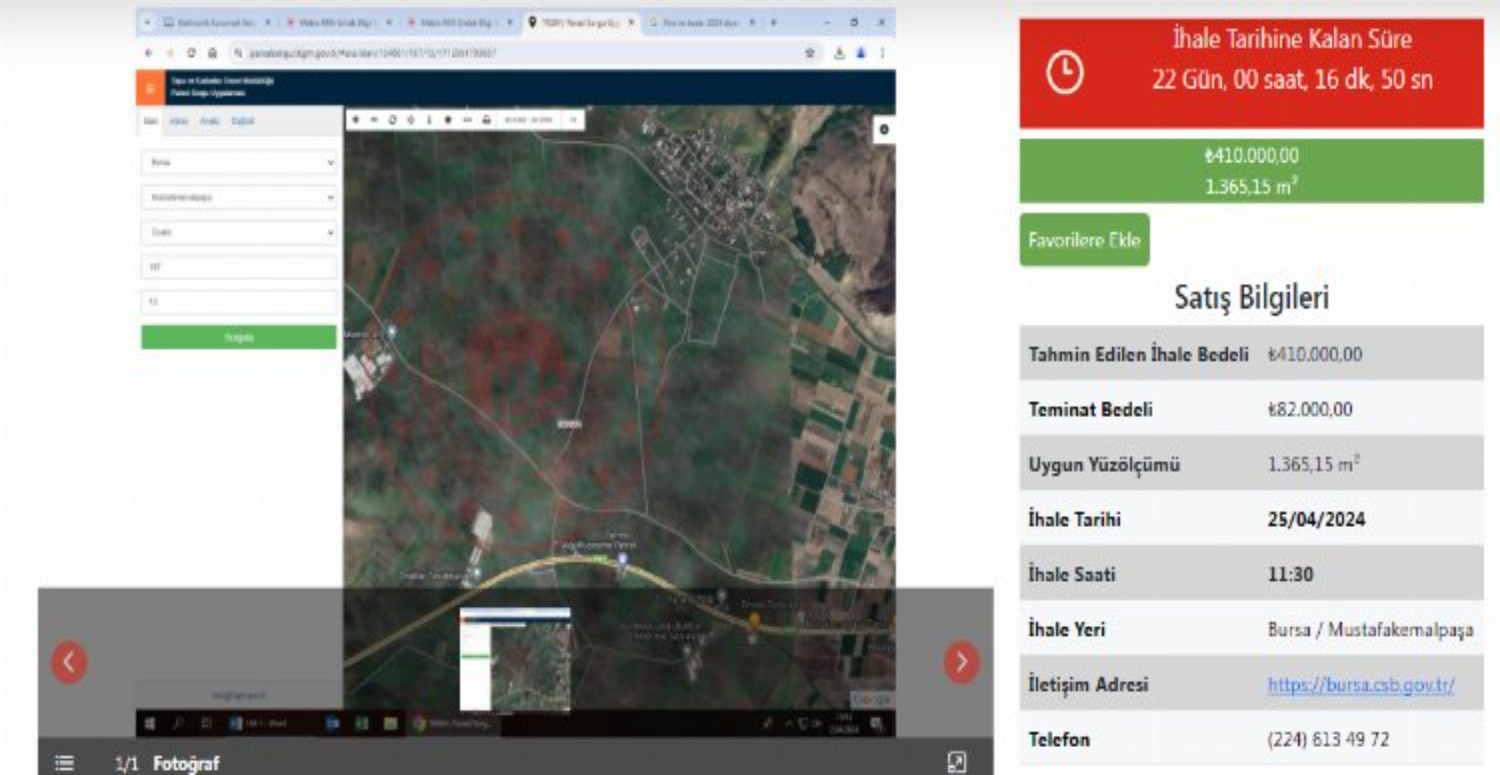Select the active TKGM Parsel Sorgu browser tab

pyautogui.click(x=580, y=22)
